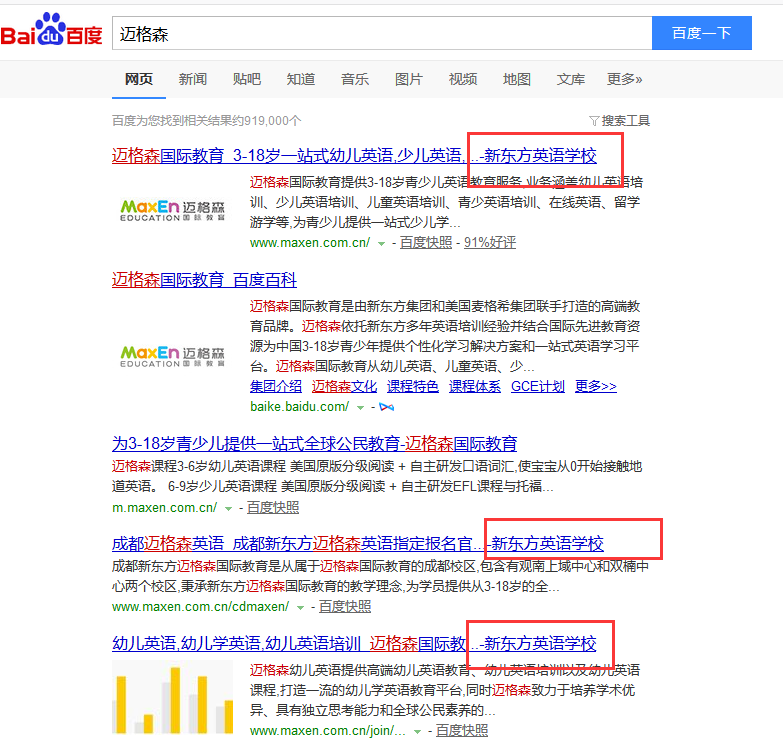
Task: Open 百度快照 for www.maxen.com.cn/cdmaxen/
Action: tap(345, 607)
